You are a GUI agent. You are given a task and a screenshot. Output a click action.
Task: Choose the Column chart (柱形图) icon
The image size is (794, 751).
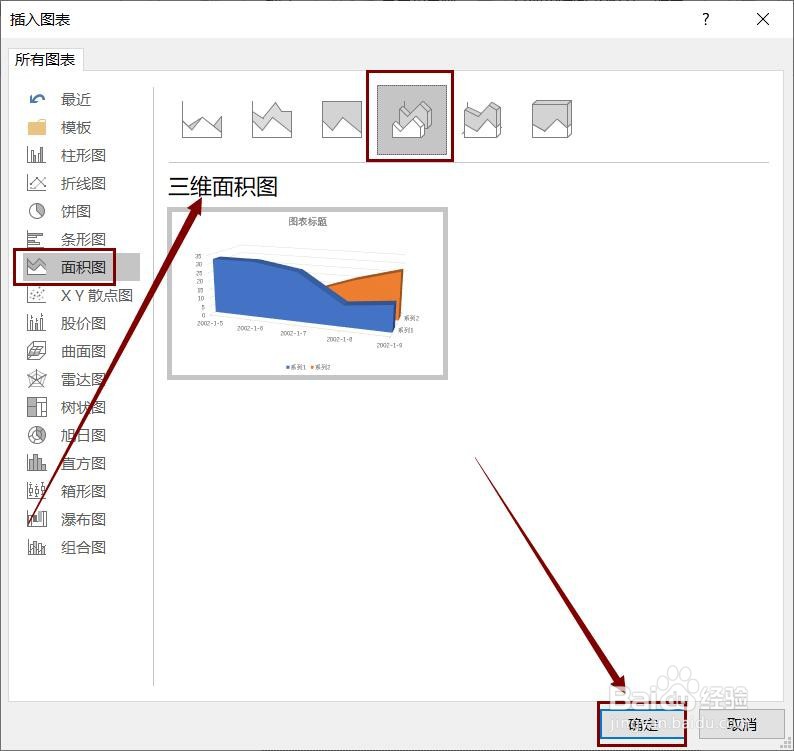[x=36, y=155]
